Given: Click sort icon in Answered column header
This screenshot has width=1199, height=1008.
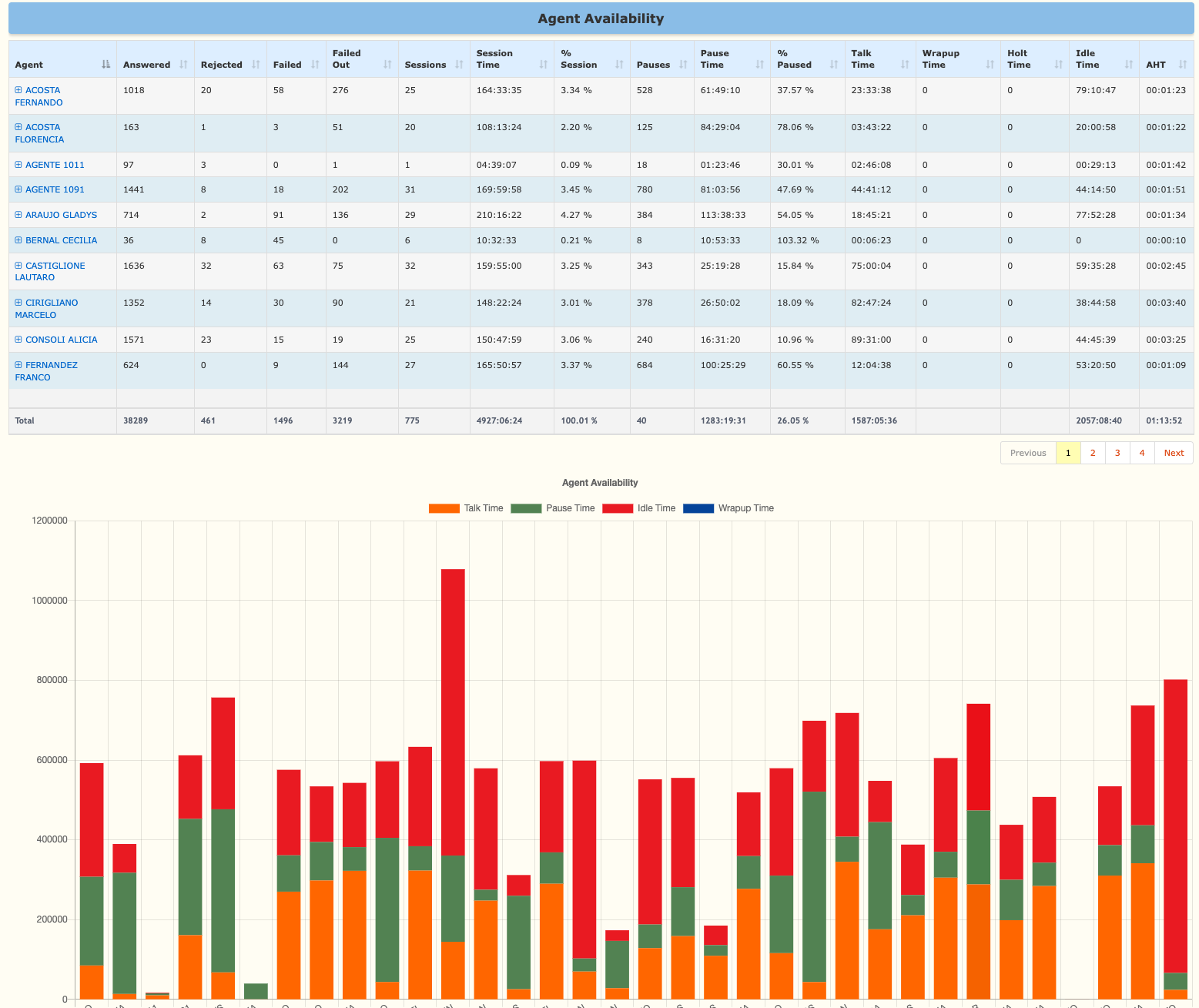Looking at the screenshot, I should [x=183, y=65].
